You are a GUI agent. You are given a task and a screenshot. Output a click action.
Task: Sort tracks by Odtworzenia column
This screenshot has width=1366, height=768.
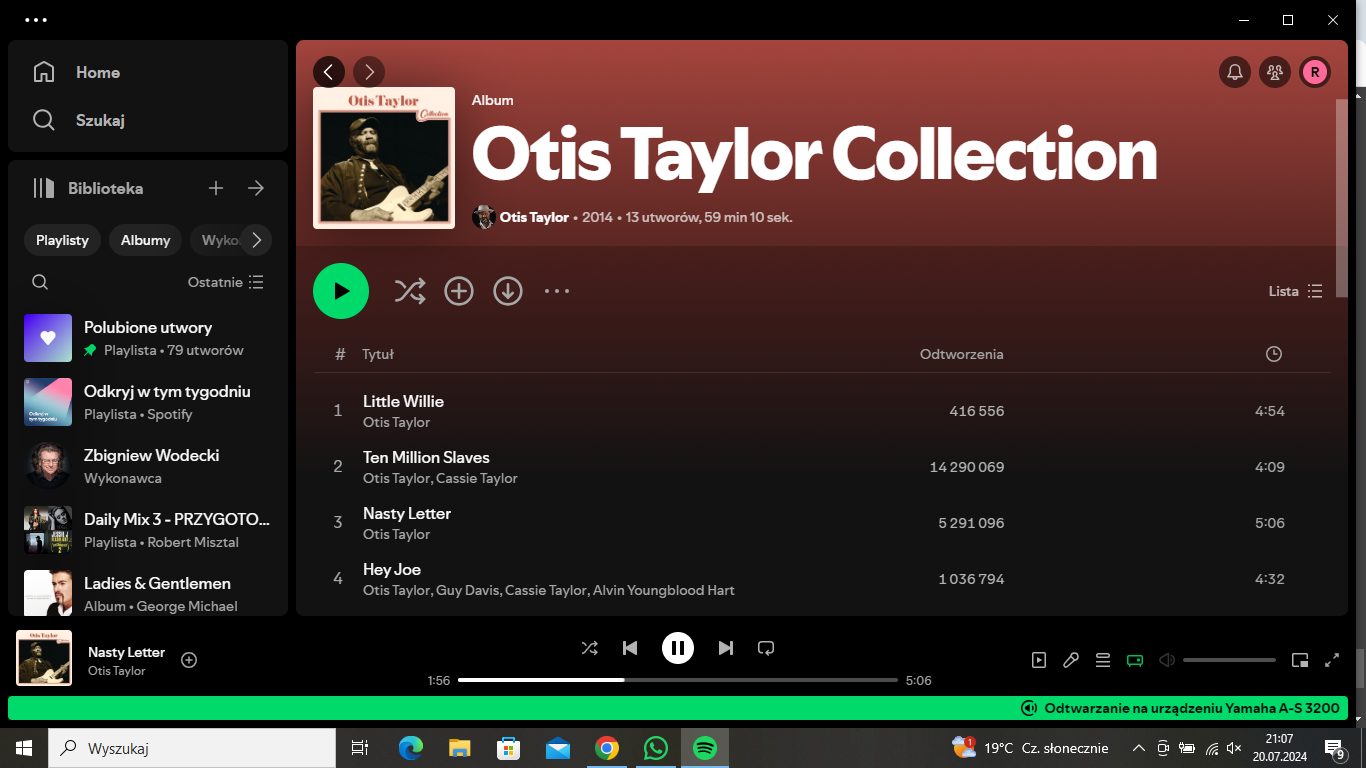pos(961,354)
